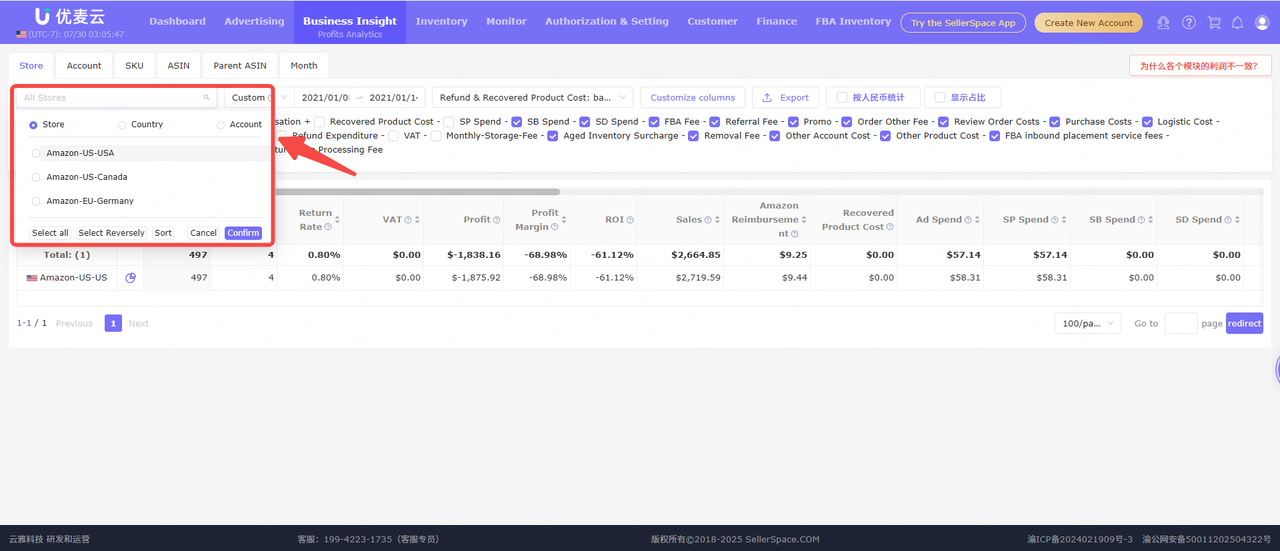Image resolution: width=1280 pixels, height=551 pixels.
Task: Switch to the ASIN tab
Action: tap(179, 66)
